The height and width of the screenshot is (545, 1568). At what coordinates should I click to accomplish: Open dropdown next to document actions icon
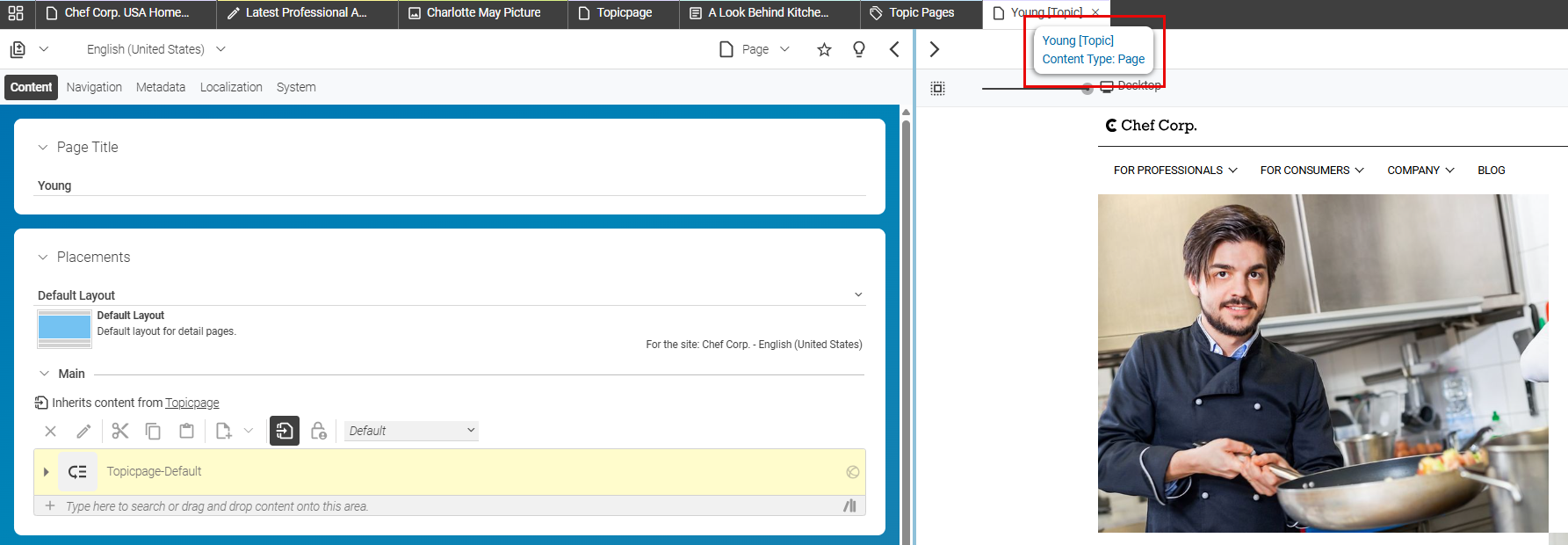(x=44, y=49)
